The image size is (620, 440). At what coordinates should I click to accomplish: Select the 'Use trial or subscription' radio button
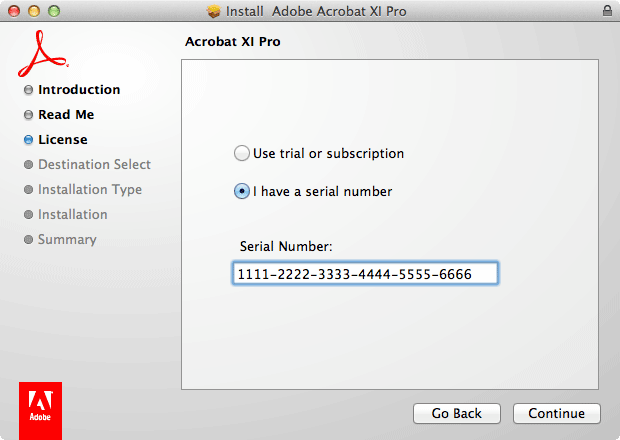(242, 153)
